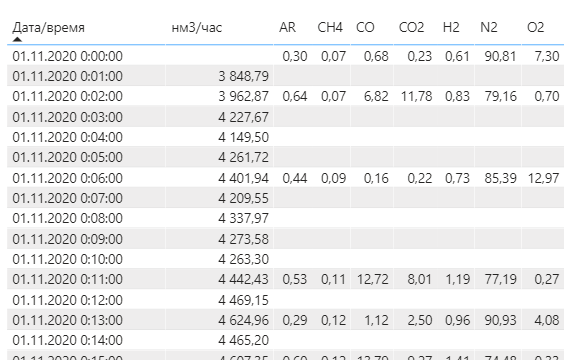Select the date cell 01.11.2020 0:04:00
This screenshot has height=360, width=580.
[67, 137]
